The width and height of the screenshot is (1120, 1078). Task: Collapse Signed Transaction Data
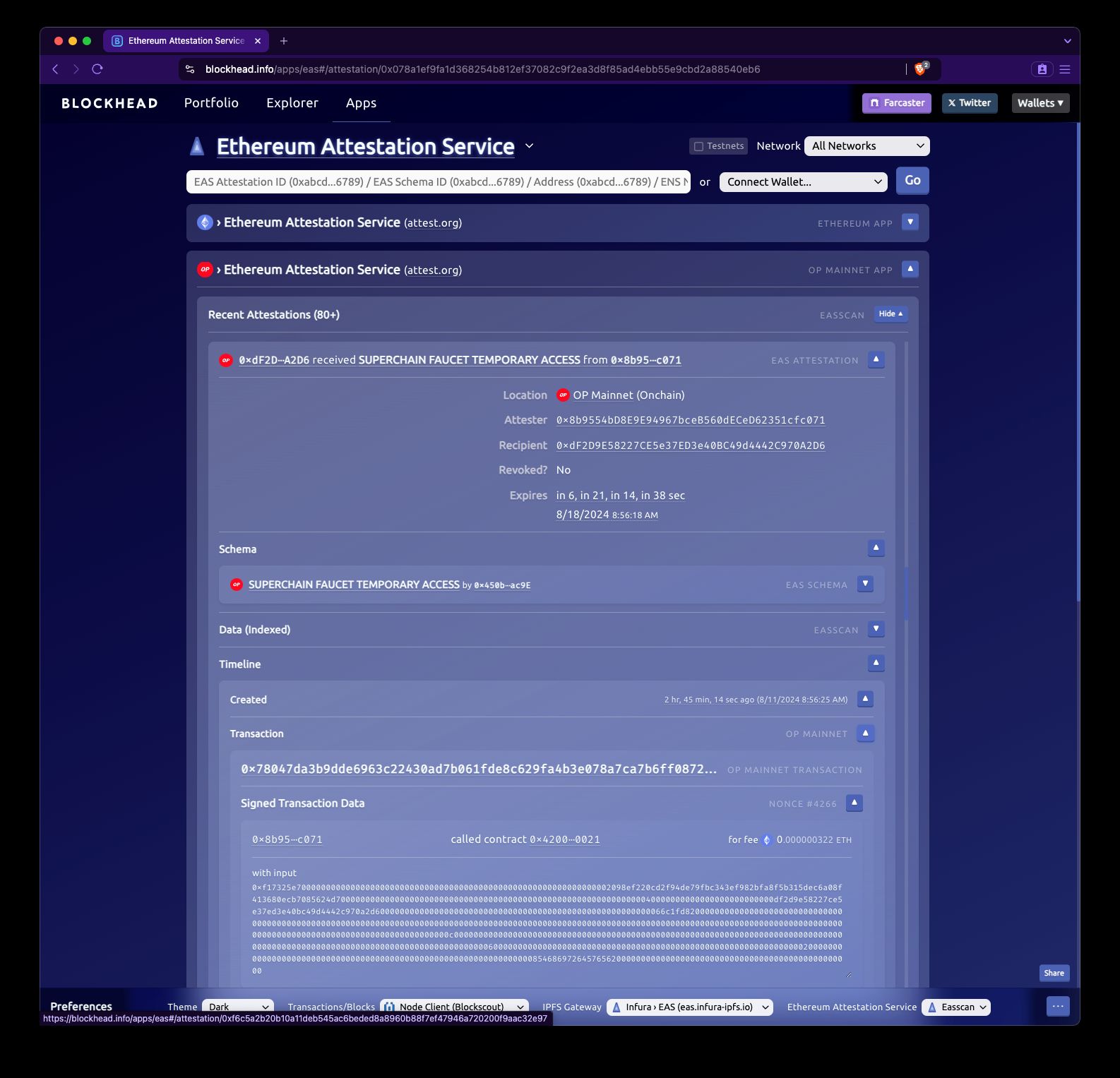point(854,803)
